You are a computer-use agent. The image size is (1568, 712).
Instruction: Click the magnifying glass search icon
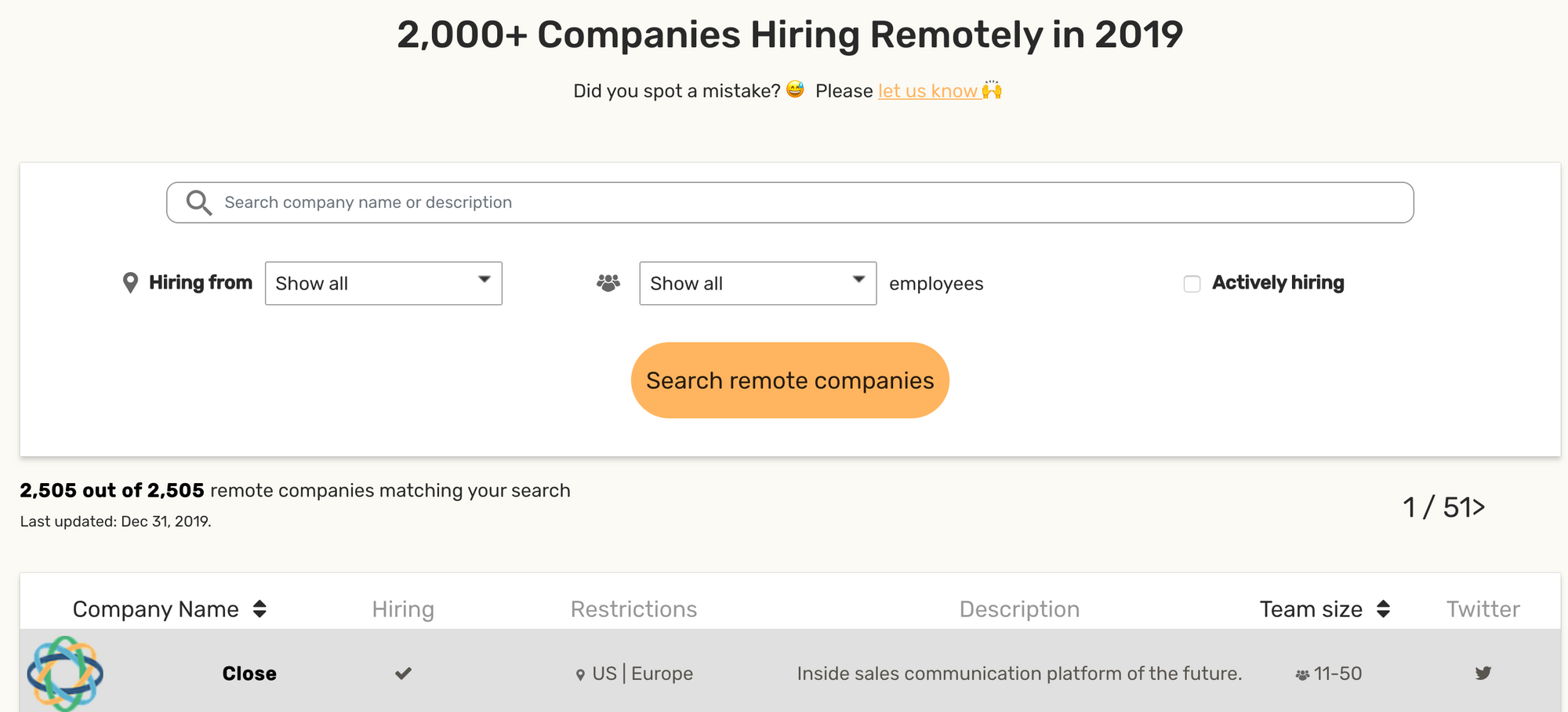(198, 203)
